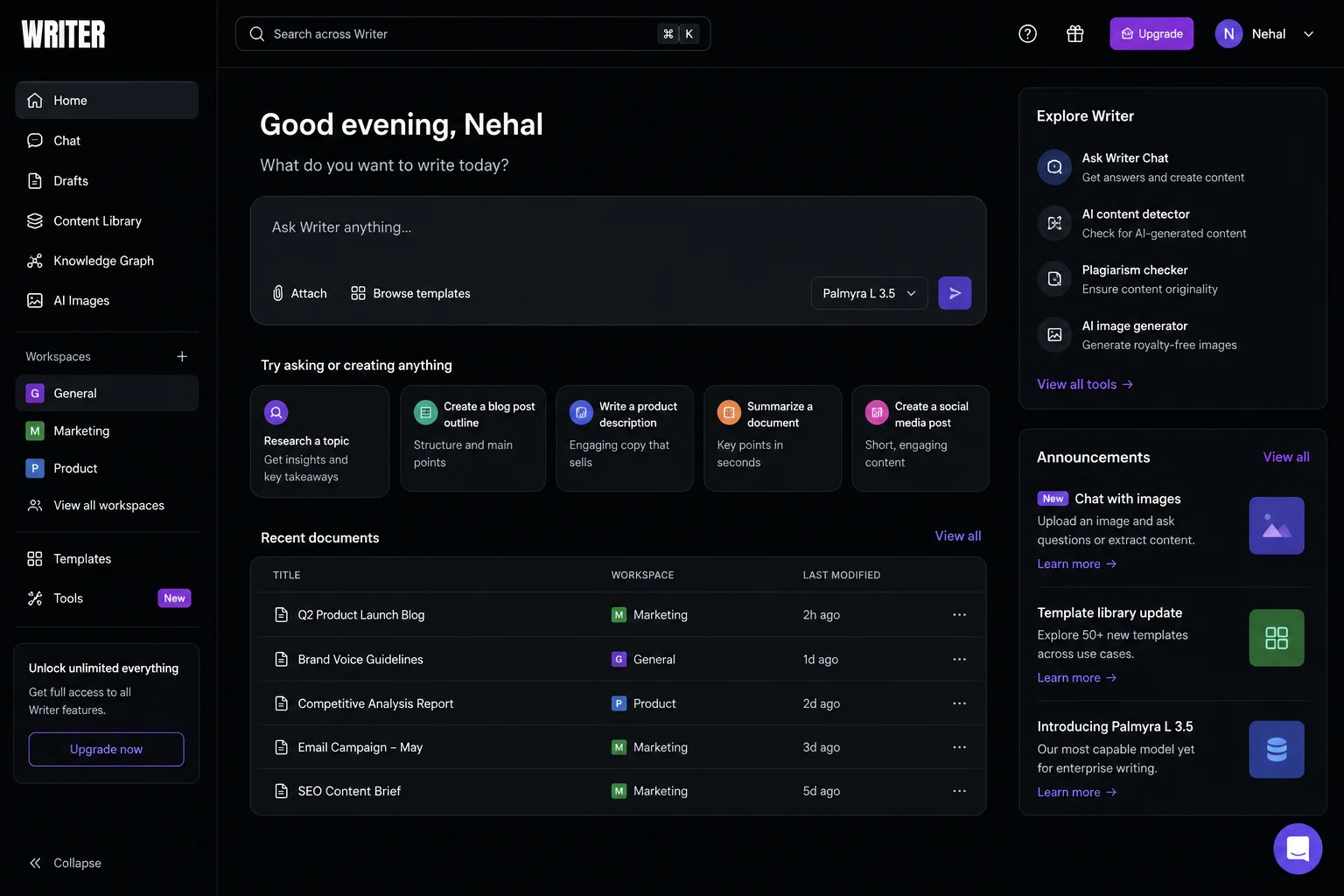Click the Last Modified column header
Screen dimensions: 1344x896
[x=842, y=575]
